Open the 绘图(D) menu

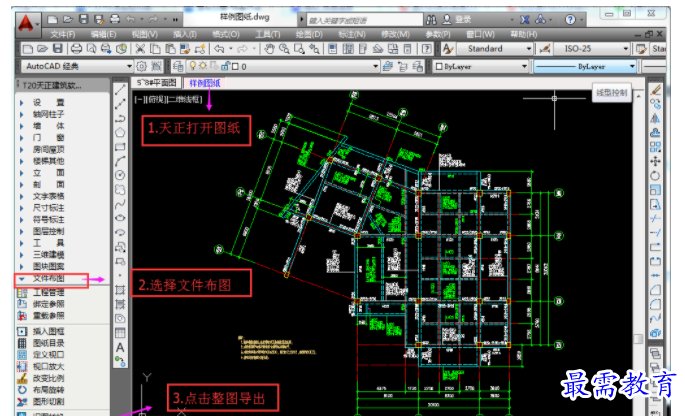[x=309, y=34]
